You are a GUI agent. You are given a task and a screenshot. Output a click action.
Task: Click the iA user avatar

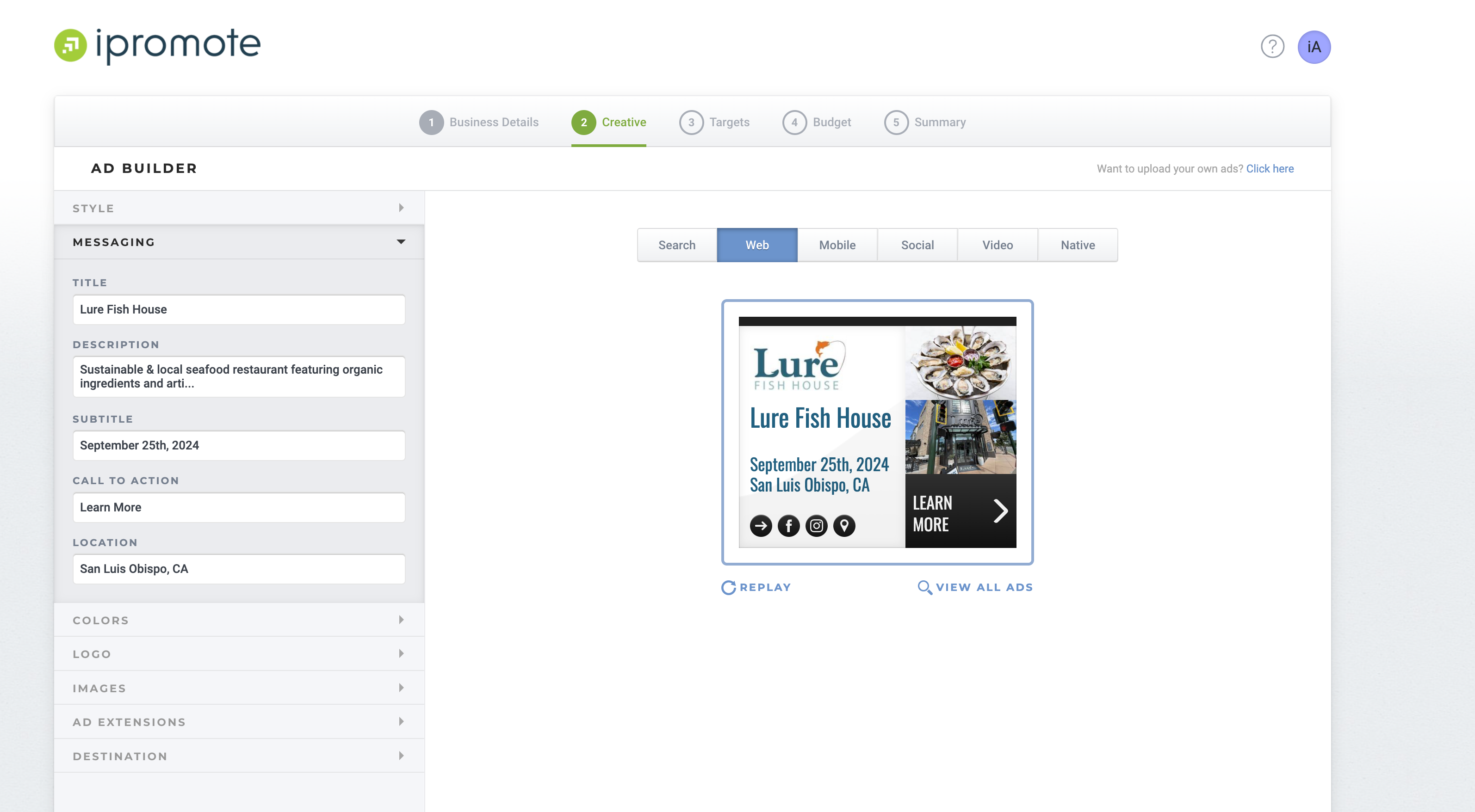point(1314,47)
